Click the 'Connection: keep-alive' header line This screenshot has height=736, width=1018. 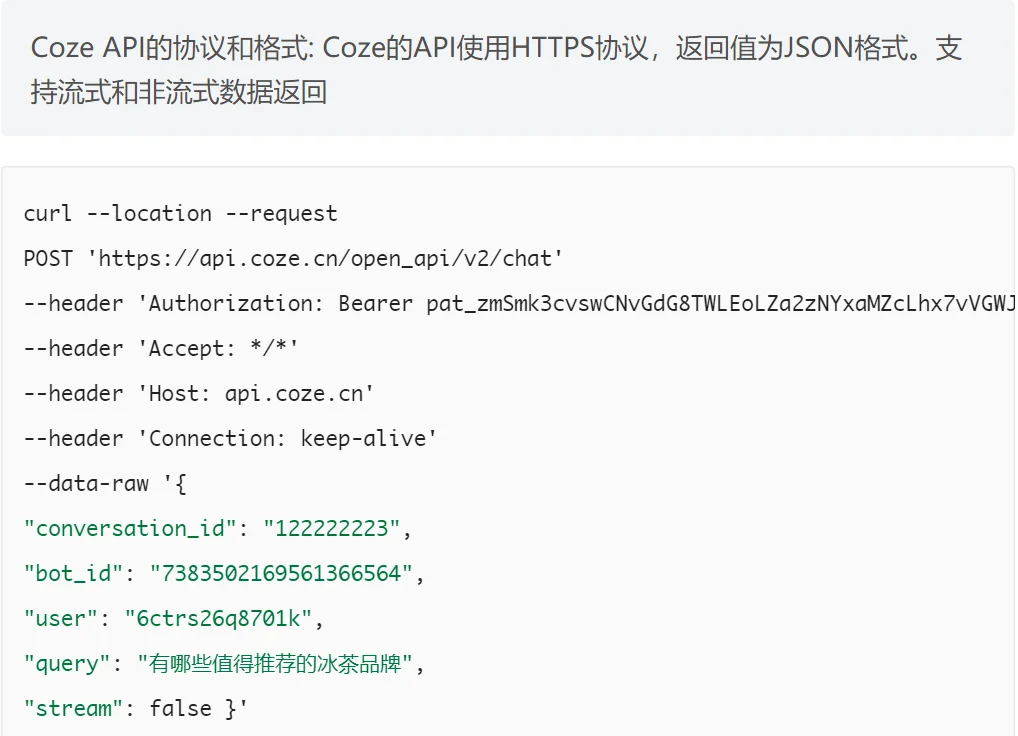tap(230, 438)
